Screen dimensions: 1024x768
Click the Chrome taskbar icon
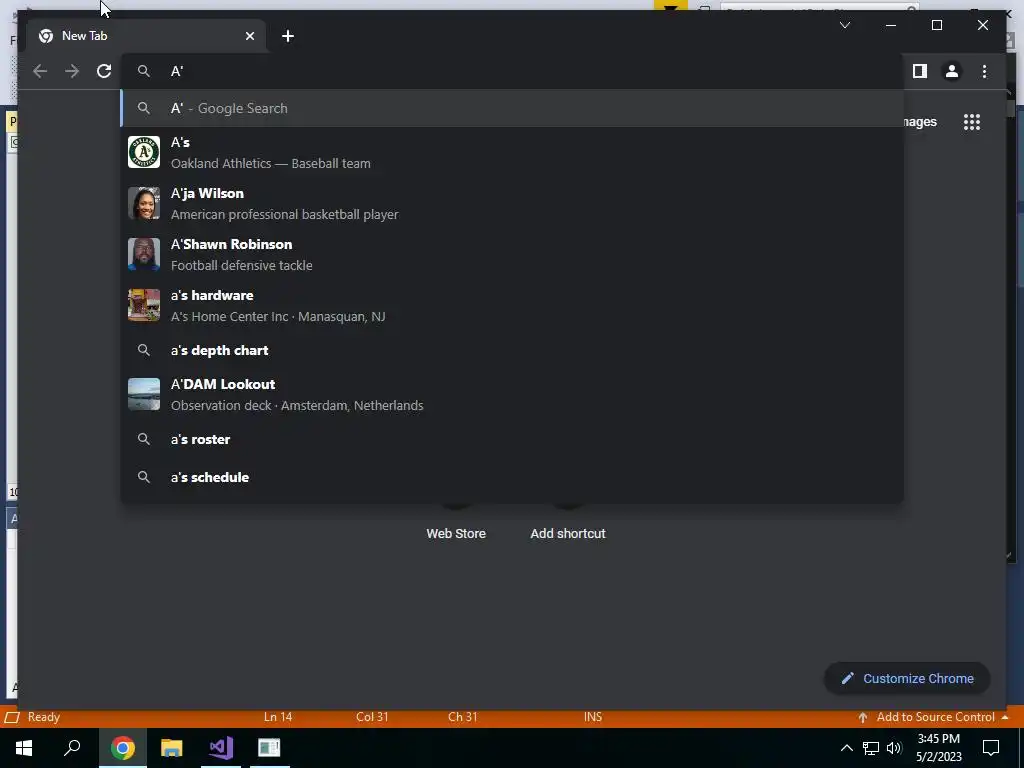(x=123, y=748)
